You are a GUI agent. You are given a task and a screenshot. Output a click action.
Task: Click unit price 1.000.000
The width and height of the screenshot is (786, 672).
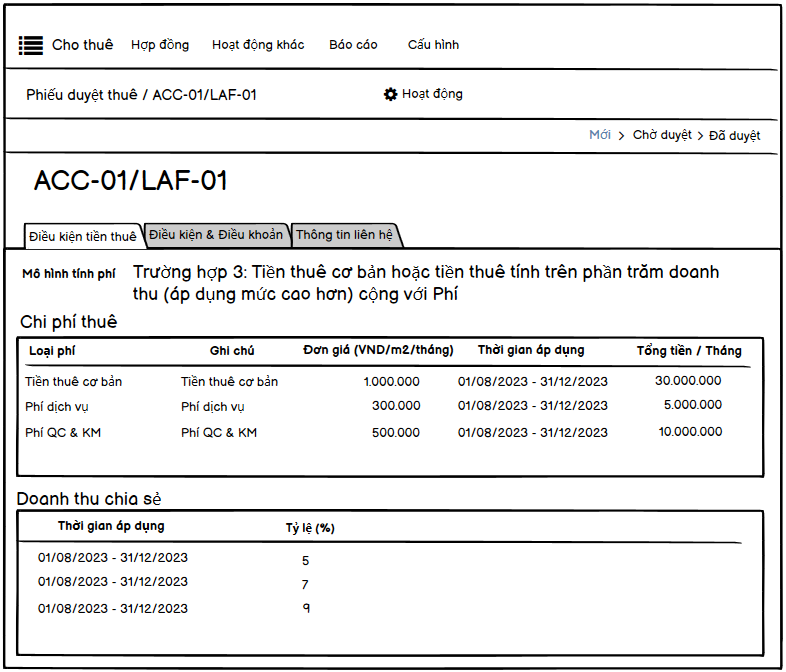tap(391, 382)
